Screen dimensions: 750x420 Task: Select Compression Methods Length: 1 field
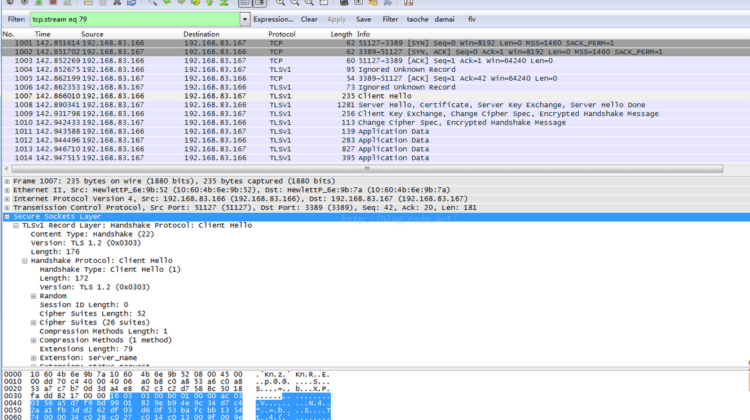coord(103,332)
